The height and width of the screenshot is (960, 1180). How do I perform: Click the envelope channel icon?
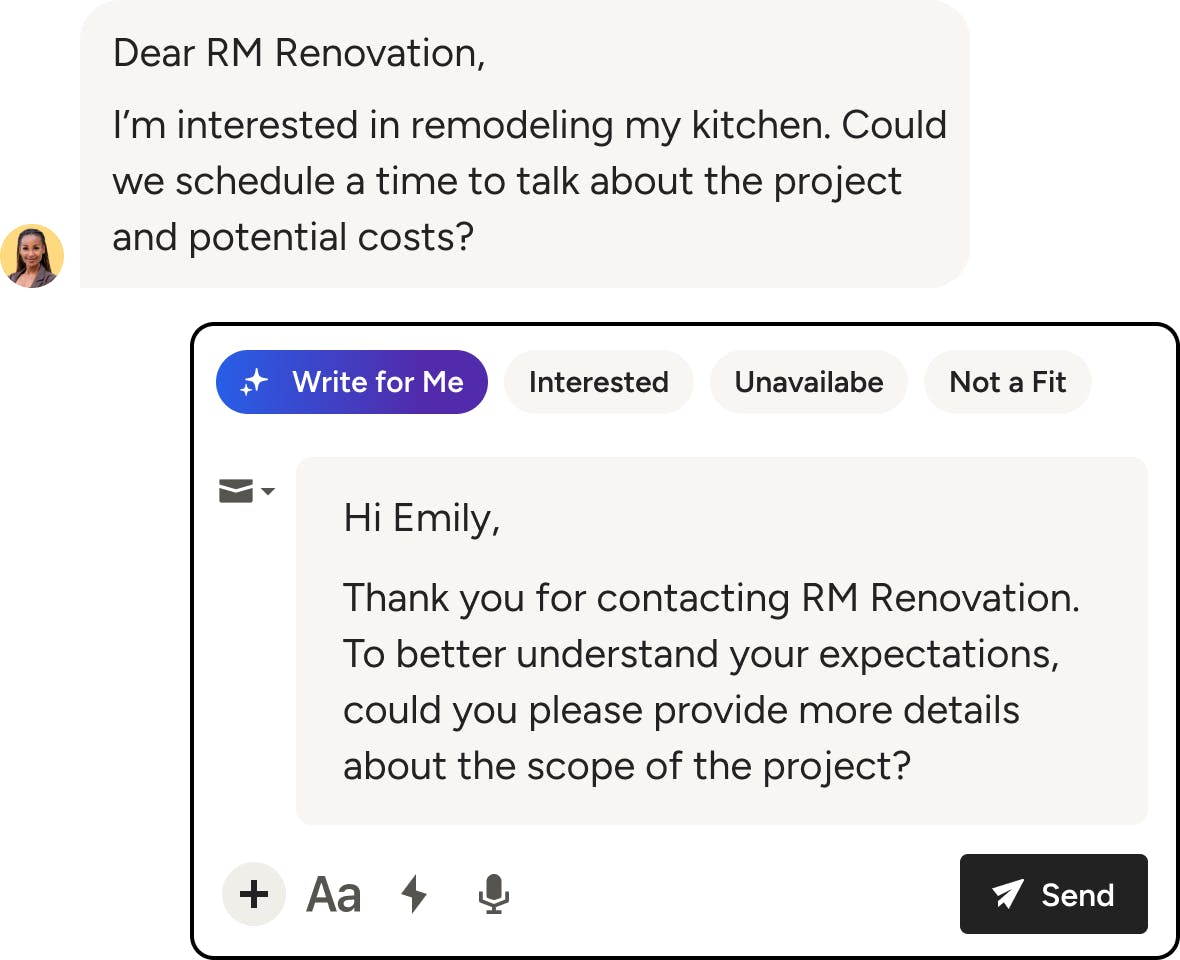(x=236, y=491)
